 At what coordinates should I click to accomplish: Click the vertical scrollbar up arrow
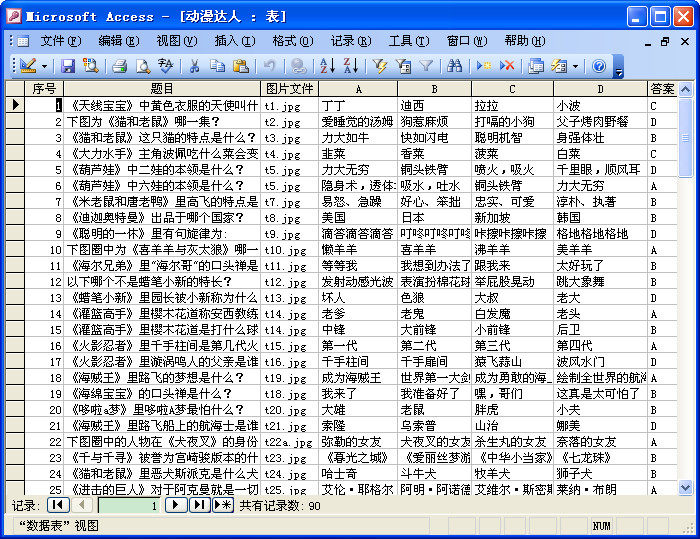[x=685, y=90]
